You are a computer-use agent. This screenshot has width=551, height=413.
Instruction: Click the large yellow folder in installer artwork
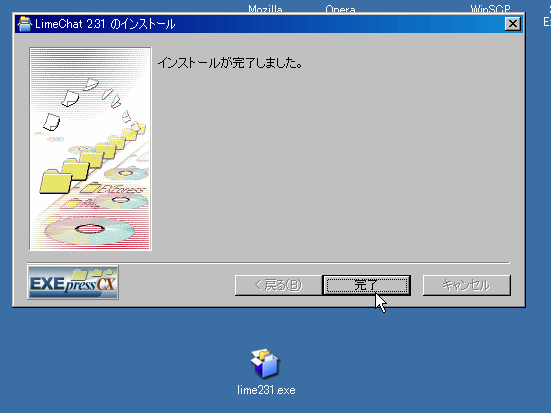coord(56,181)
